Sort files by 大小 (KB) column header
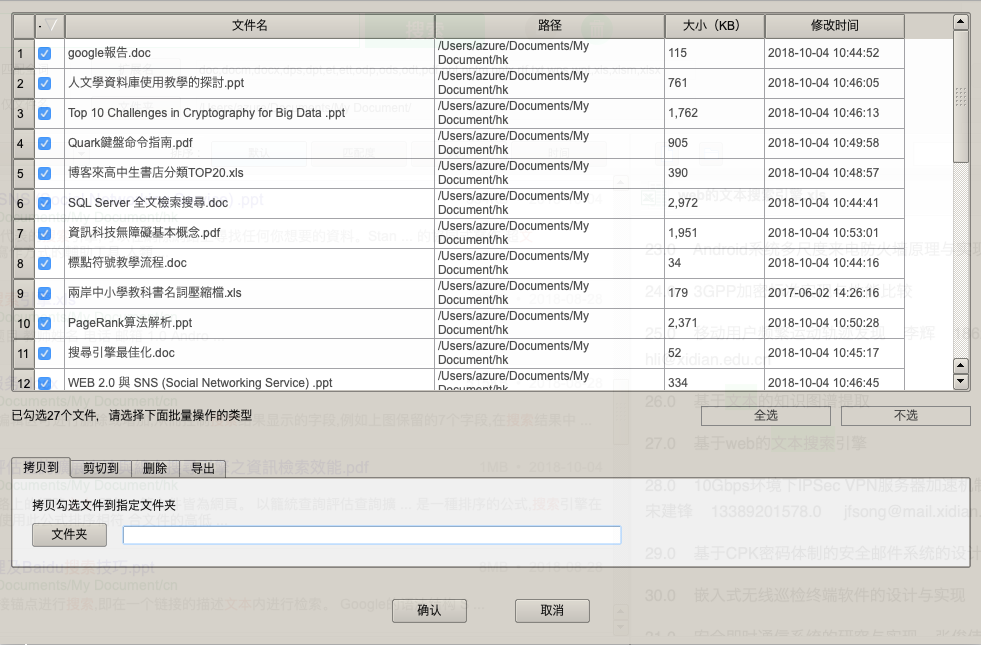 tap(714, 25)
